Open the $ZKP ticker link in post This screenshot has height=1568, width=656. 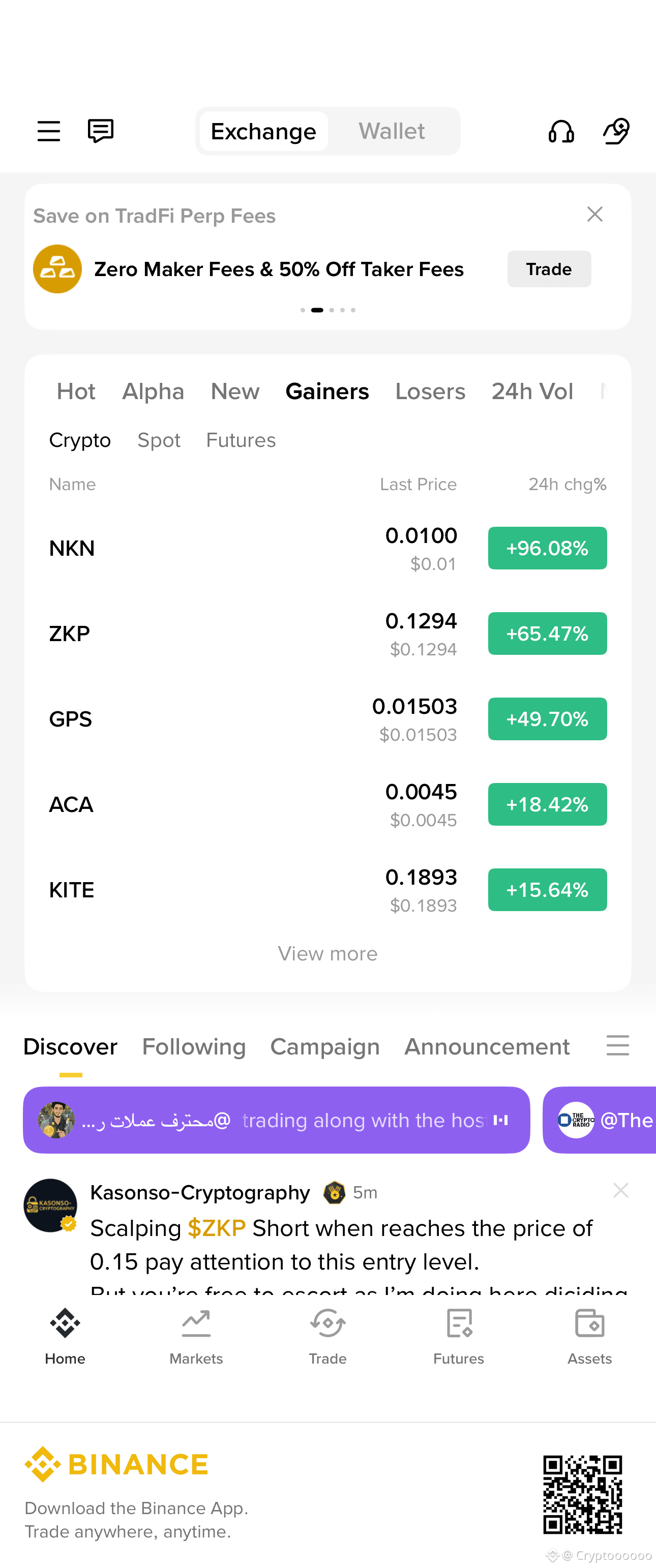point(217,1228)
